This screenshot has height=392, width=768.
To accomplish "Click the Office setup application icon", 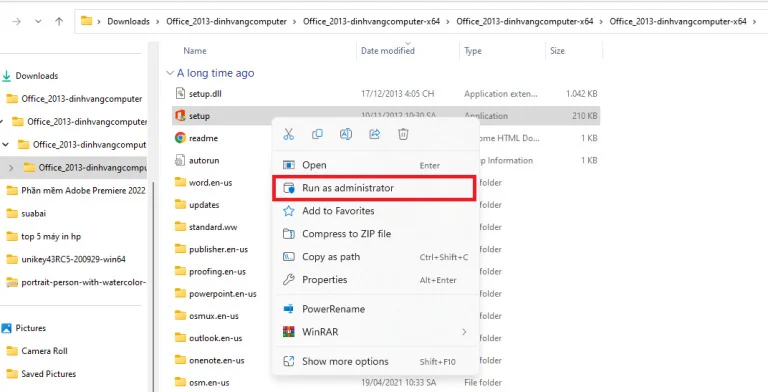I will click(x=180, y=116).
